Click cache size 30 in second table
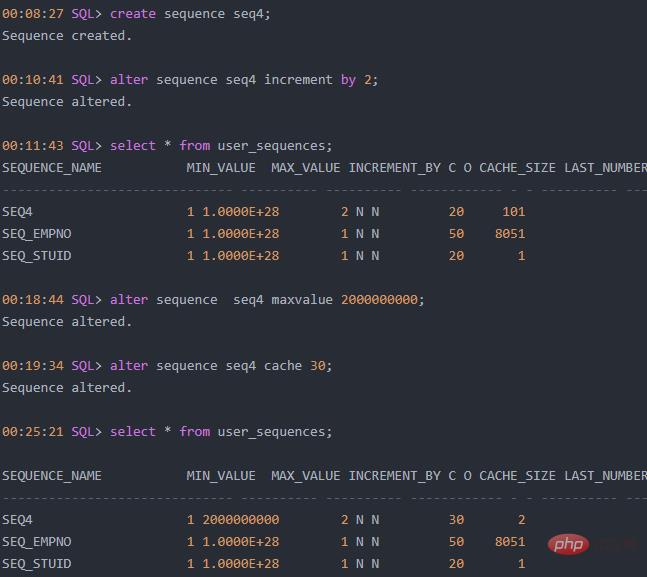 (x=456, y=520)
